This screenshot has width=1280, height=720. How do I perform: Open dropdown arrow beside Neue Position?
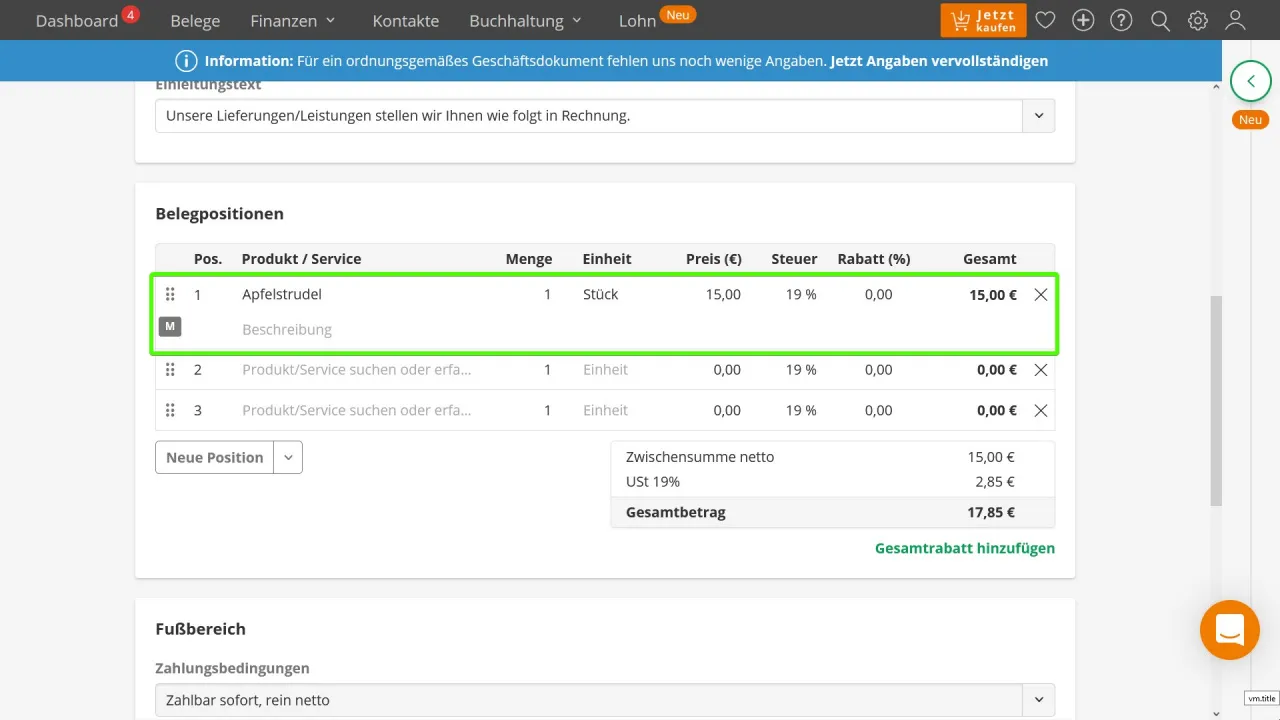[x=288, y=457]
